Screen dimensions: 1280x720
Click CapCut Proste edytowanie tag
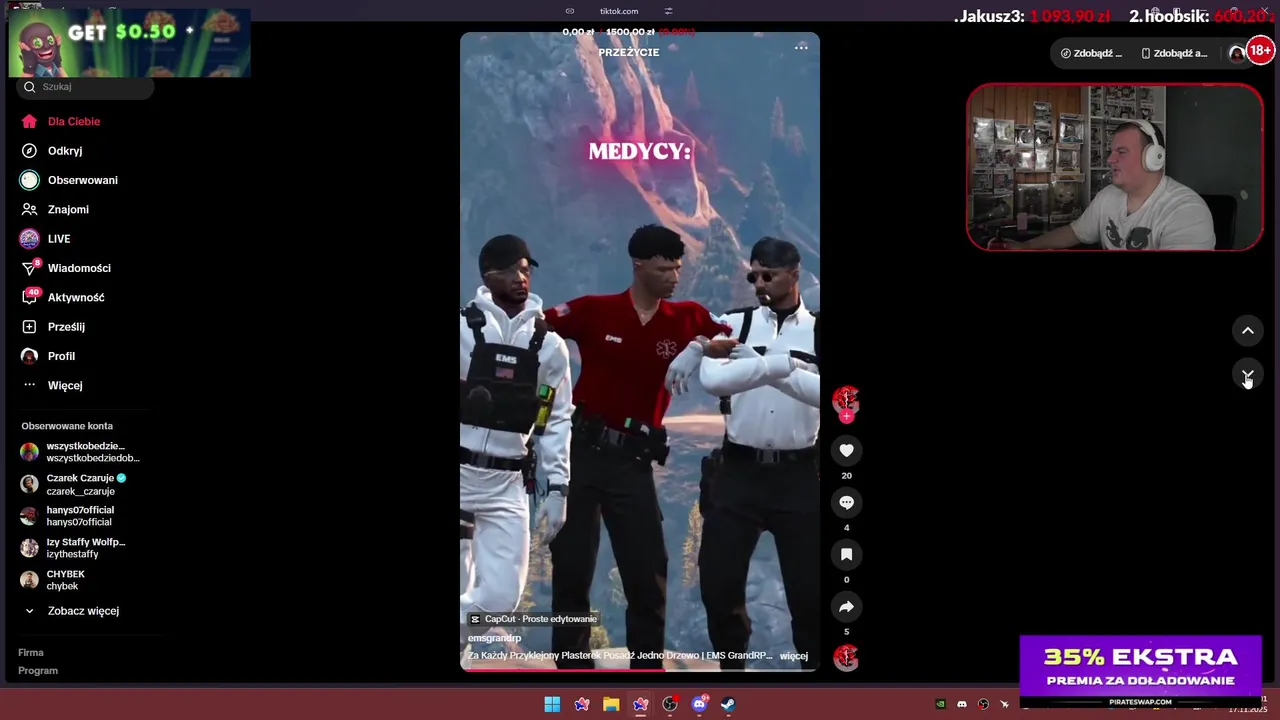(533, 619)
